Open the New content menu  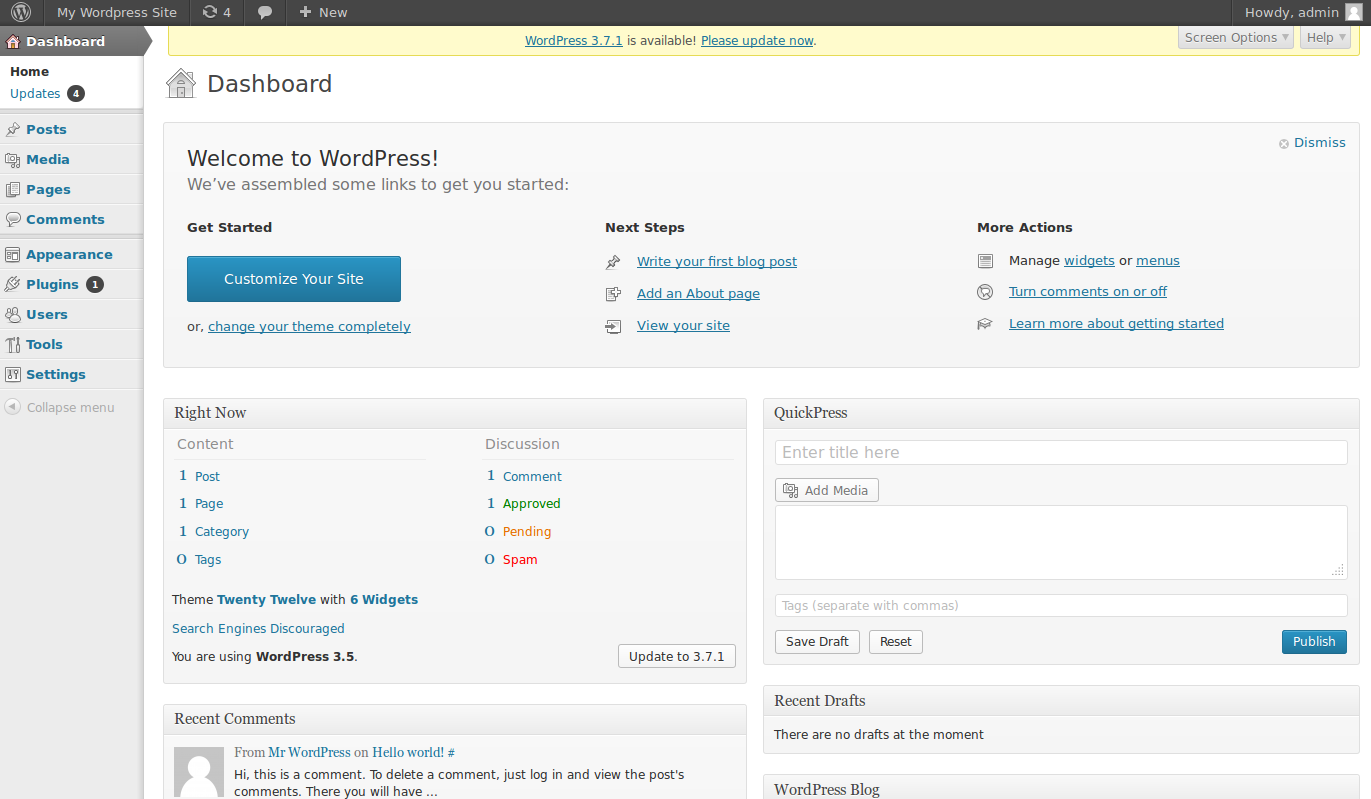click(x=323, y=12)
